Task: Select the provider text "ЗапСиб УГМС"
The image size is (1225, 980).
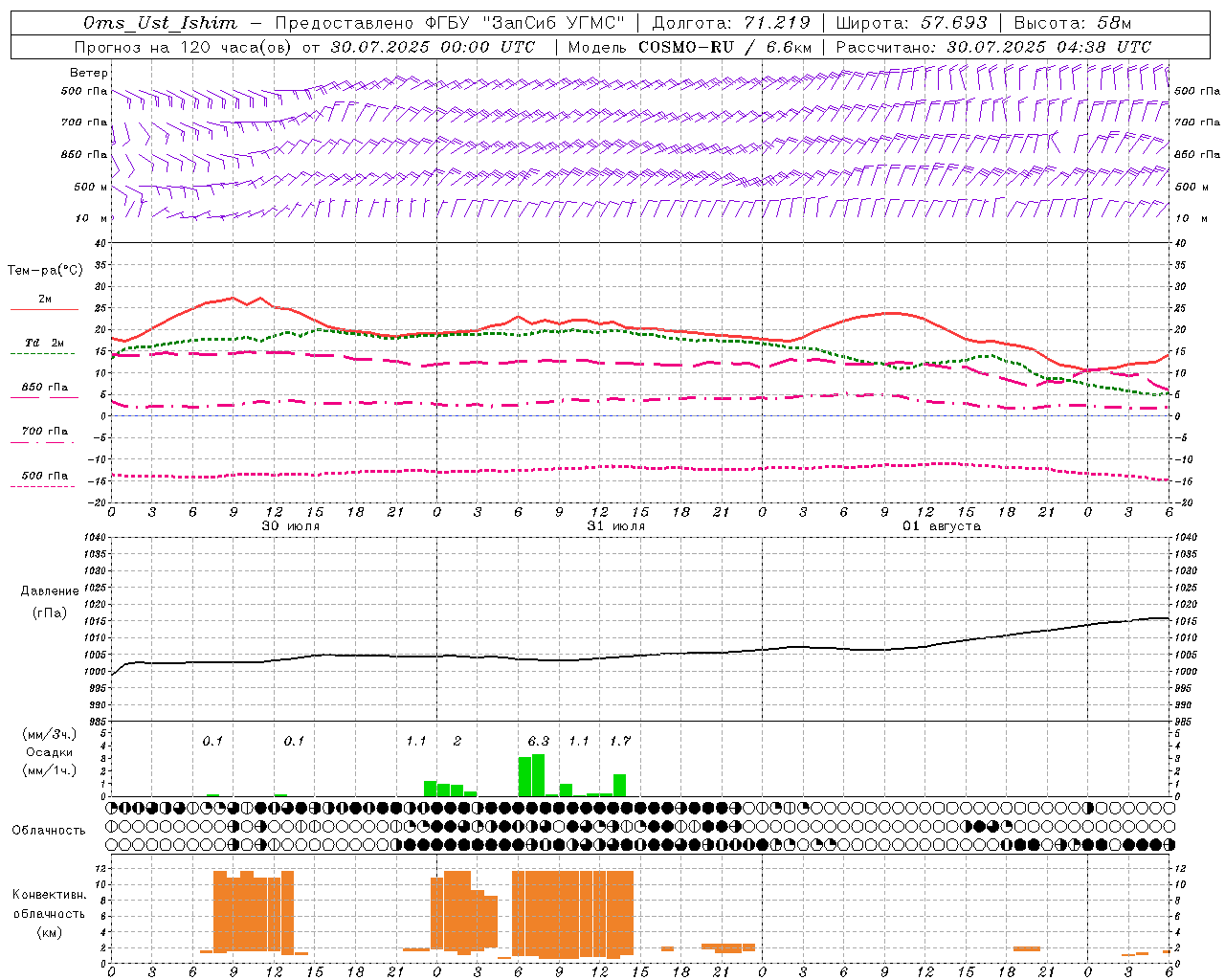Action: click(552, 23)
